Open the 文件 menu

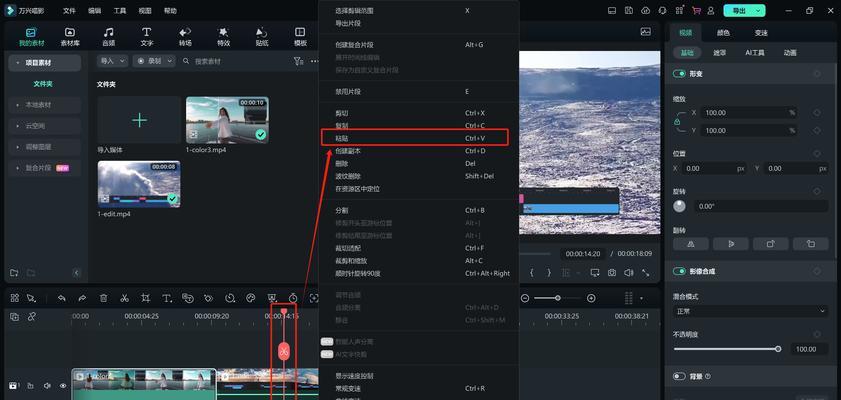(x=69, y=11)
